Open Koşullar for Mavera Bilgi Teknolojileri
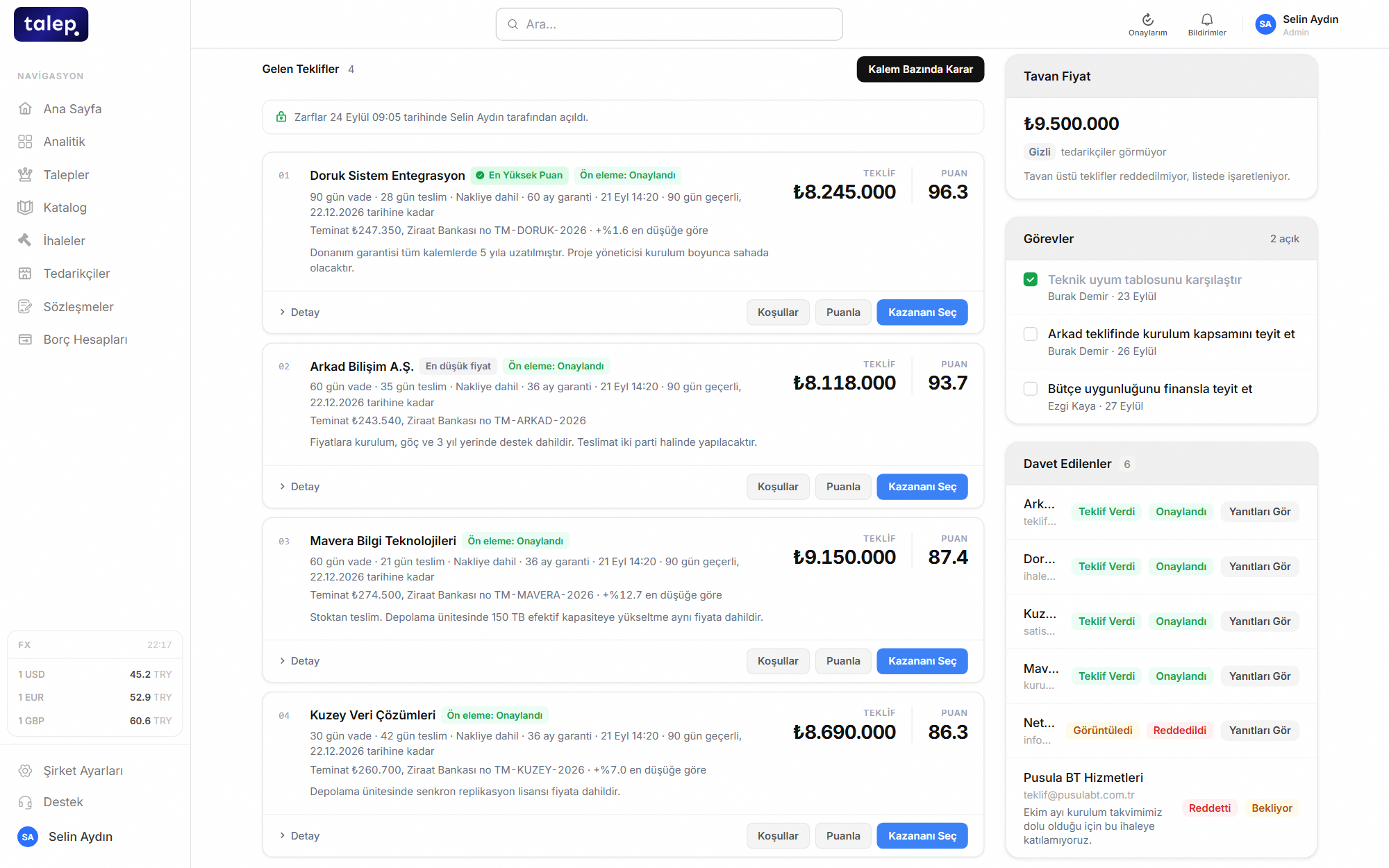The width and height of the screenshot is (1389, 868). [778, 661]
